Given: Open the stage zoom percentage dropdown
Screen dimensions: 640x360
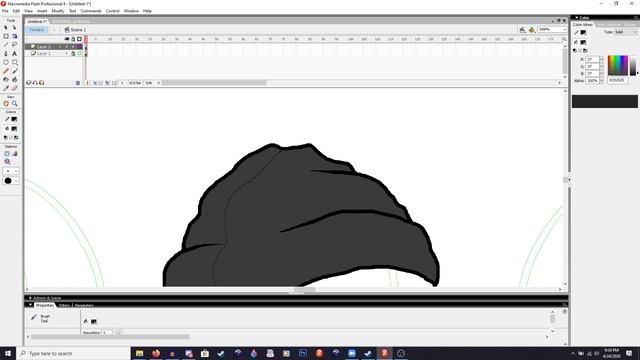Looking at the screenshot, I should pos(564,29).
